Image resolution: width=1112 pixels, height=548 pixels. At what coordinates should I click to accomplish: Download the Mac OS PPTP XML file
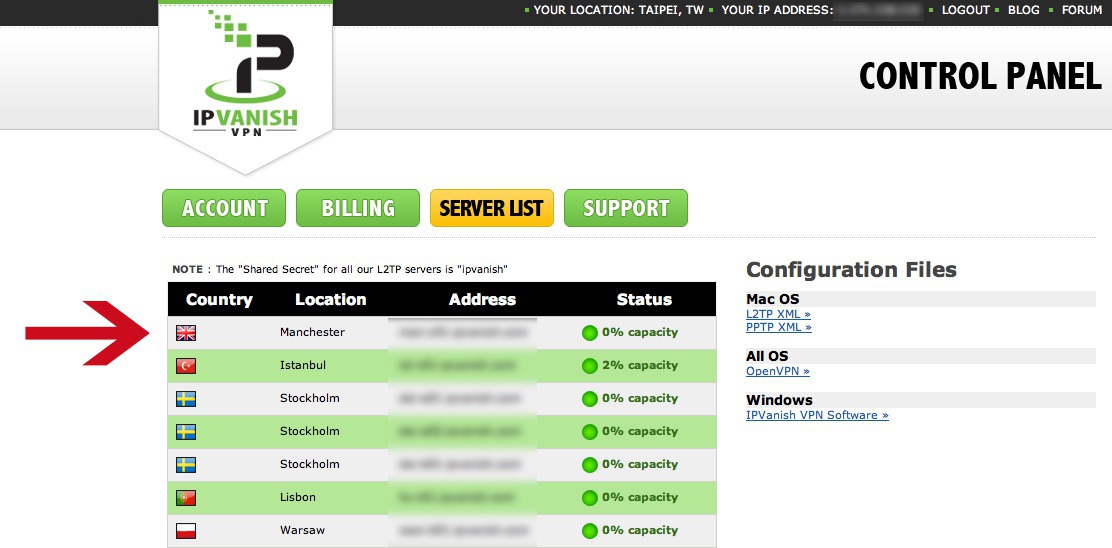click(x=779, y=327)
